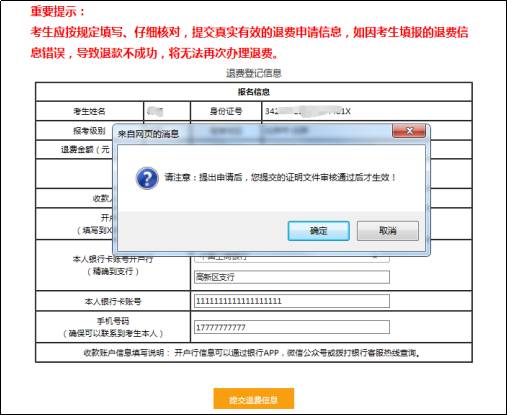The image size is (507, 415).
Task: Click the 高新区支行 branch input field
Action: [292, 277]
